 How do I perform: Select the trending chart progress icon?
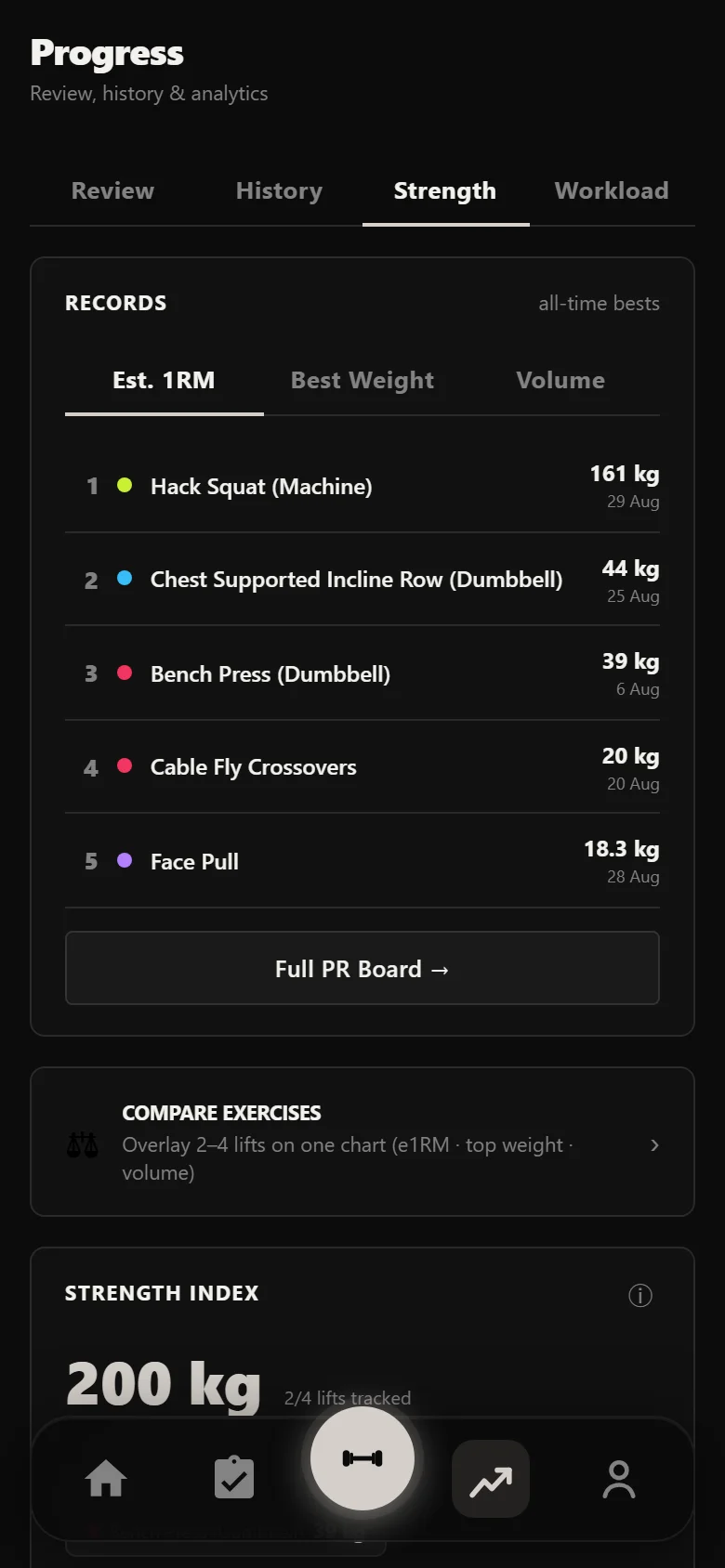pos(491,1478)
